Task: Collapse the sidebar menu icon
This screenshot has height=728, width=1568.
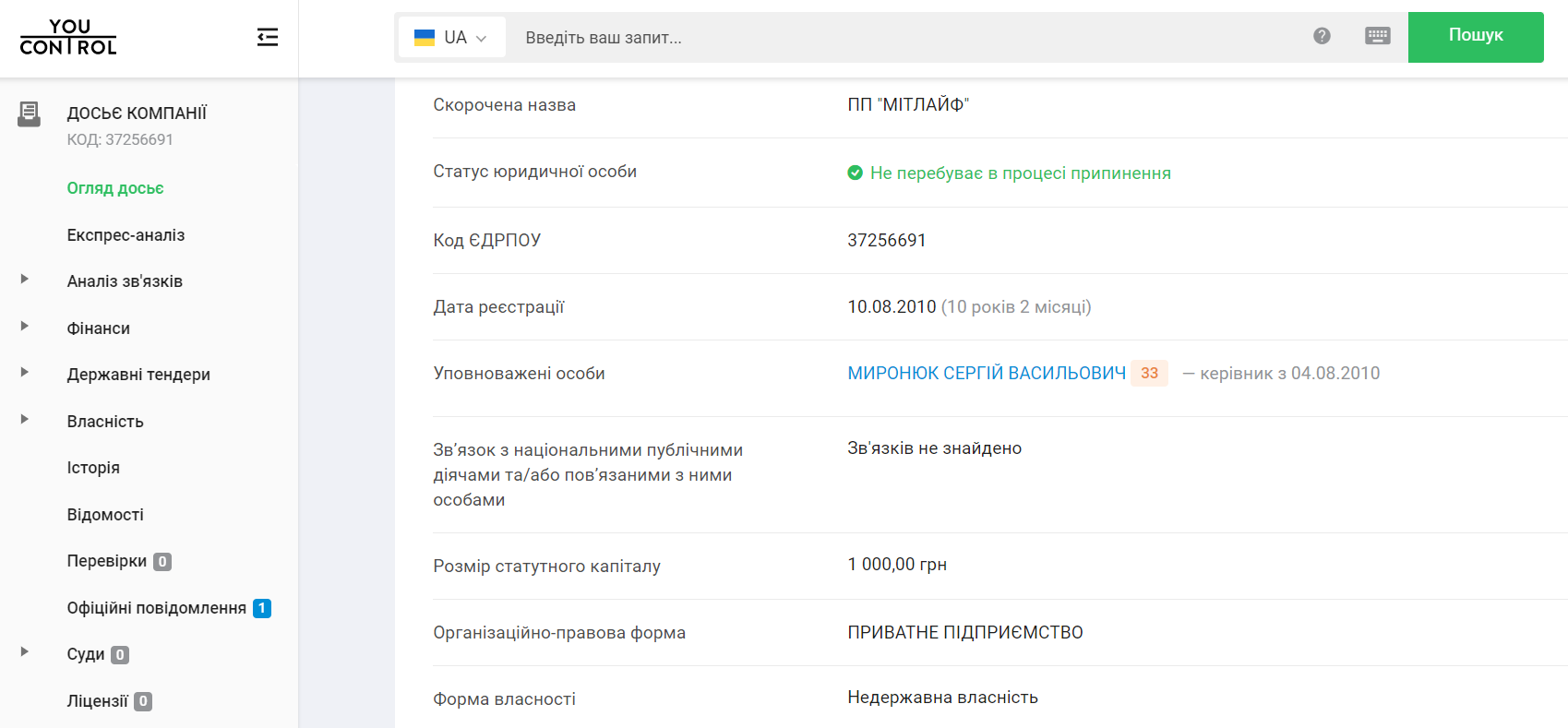Action: 268,37
